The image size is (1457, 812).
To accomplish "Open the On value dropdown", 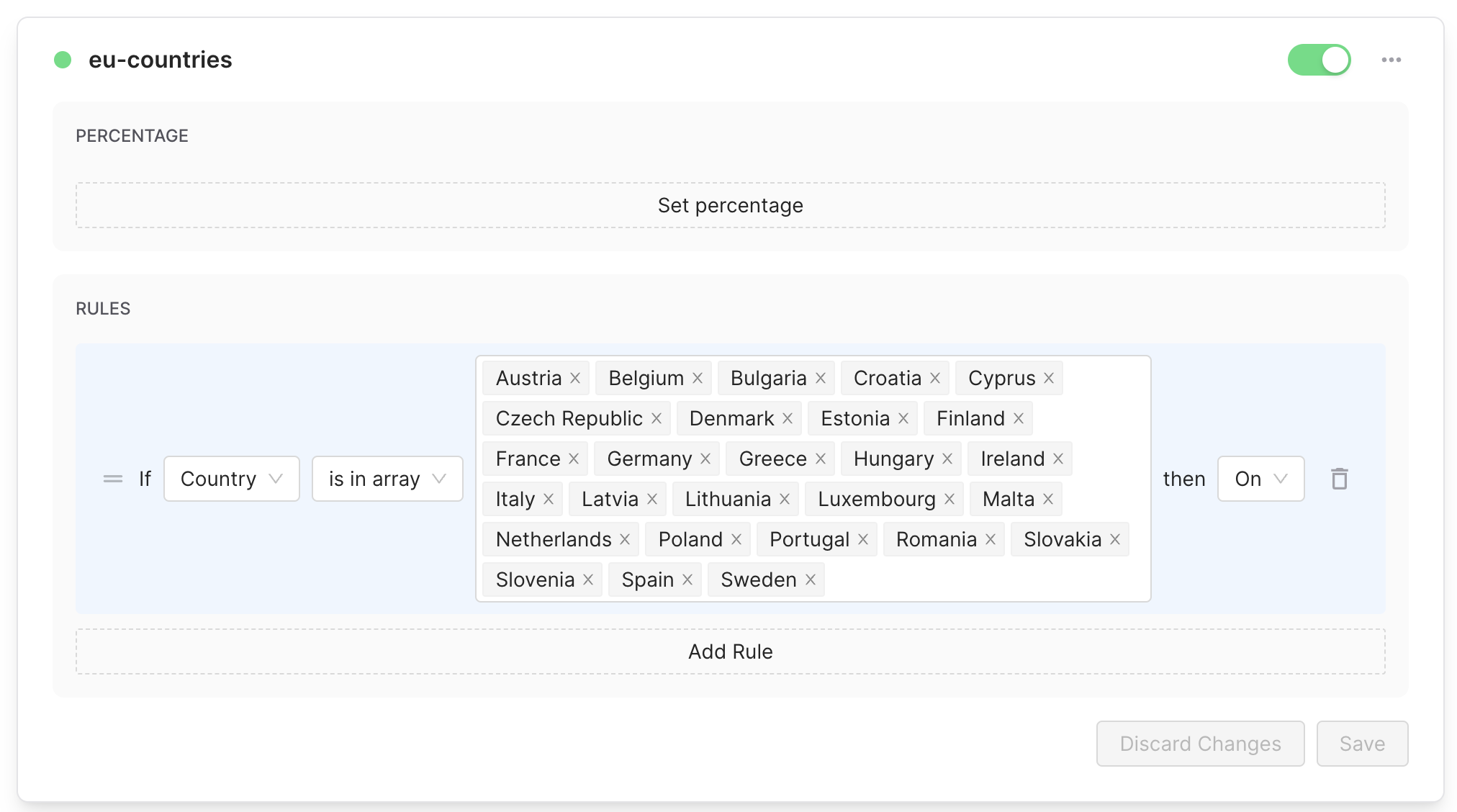I will [1260, 479].
